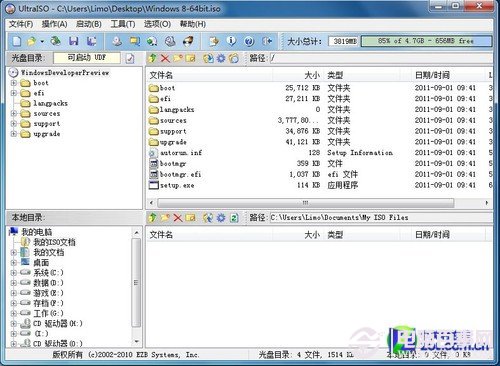Click red Delete X in local directory toolbar
The image size is (500, 366).
tap(178, 218)
